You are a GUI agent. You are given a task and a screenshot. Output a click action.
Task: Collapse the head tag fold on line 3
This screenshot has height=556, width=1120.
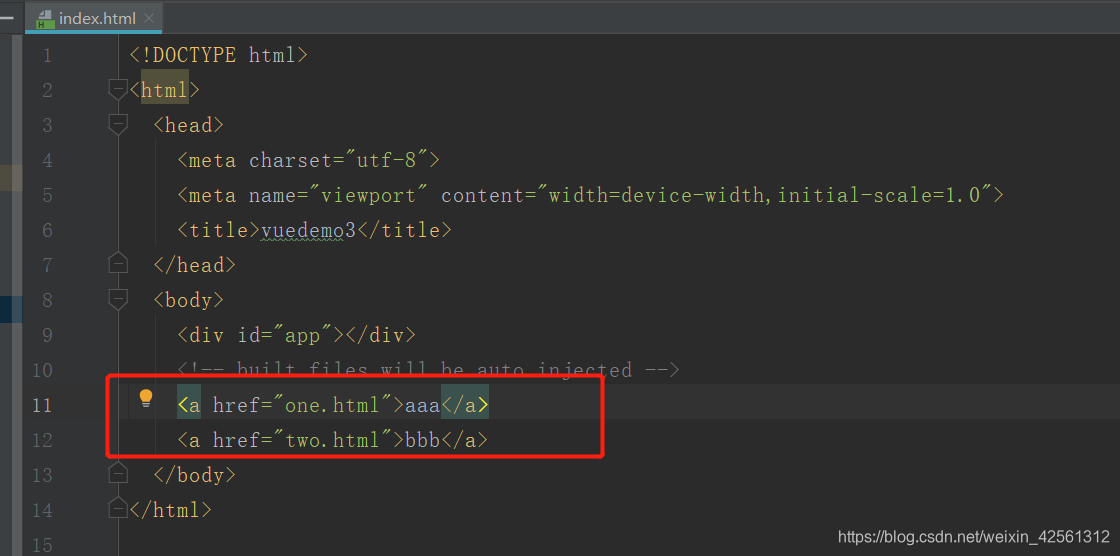click(117, 124)
